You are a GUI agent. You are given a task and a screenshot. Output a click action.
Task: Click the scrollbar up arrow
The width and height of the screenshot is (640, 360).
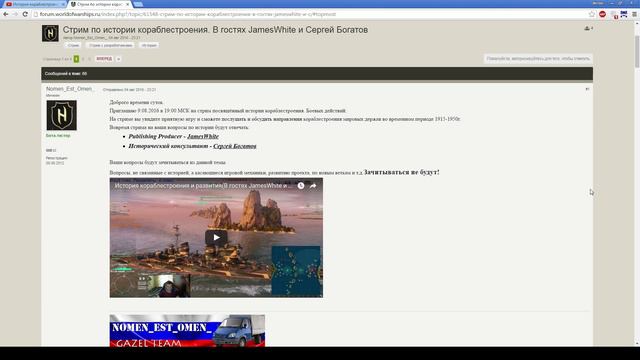pyautogui.click(x=637, y=24)
